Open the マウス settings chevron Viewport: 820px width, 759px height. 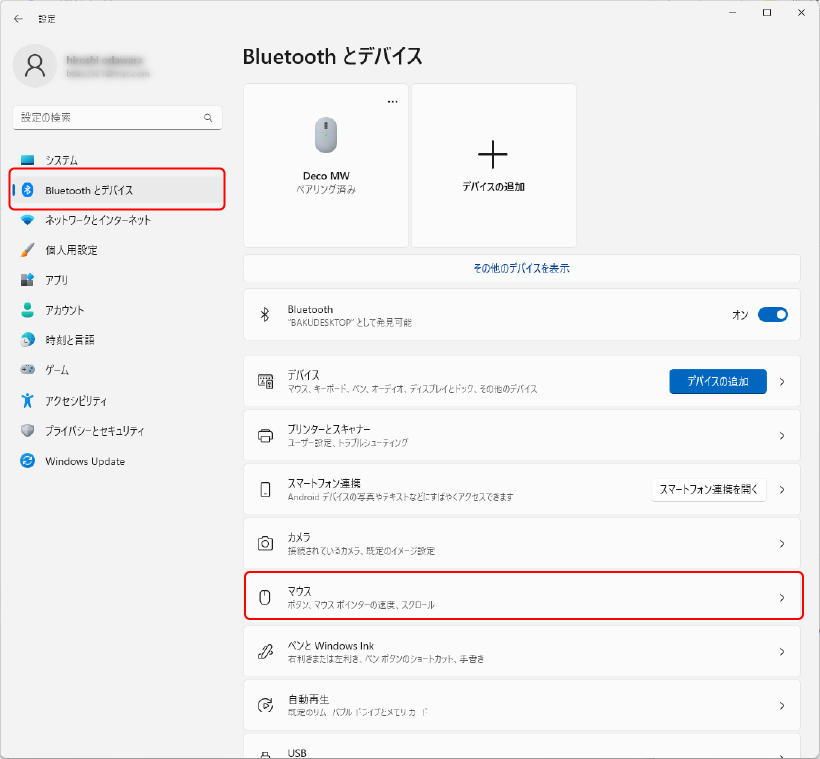[782, 598]
